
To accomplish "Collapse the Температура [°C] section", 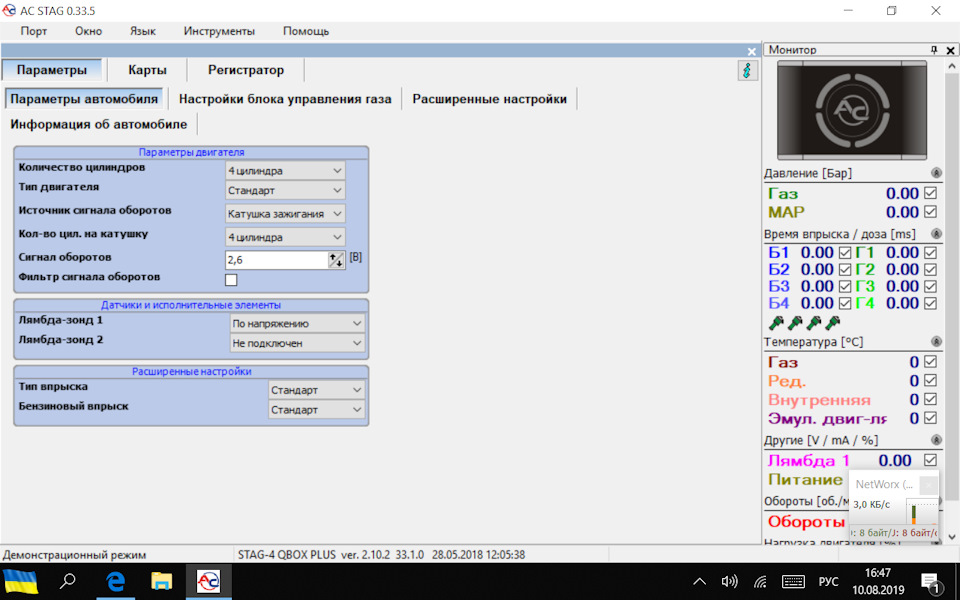I will pyautogui.click(x=936, y=342).
